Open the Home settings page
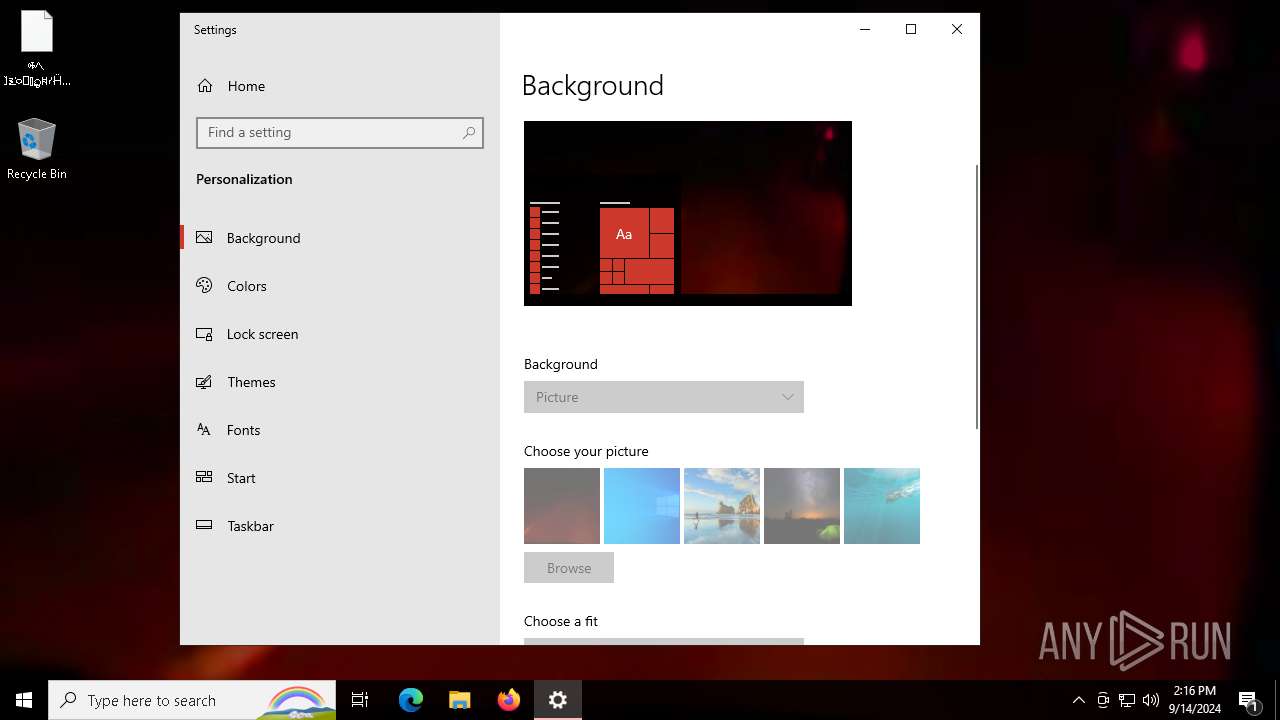 point(246,86)
